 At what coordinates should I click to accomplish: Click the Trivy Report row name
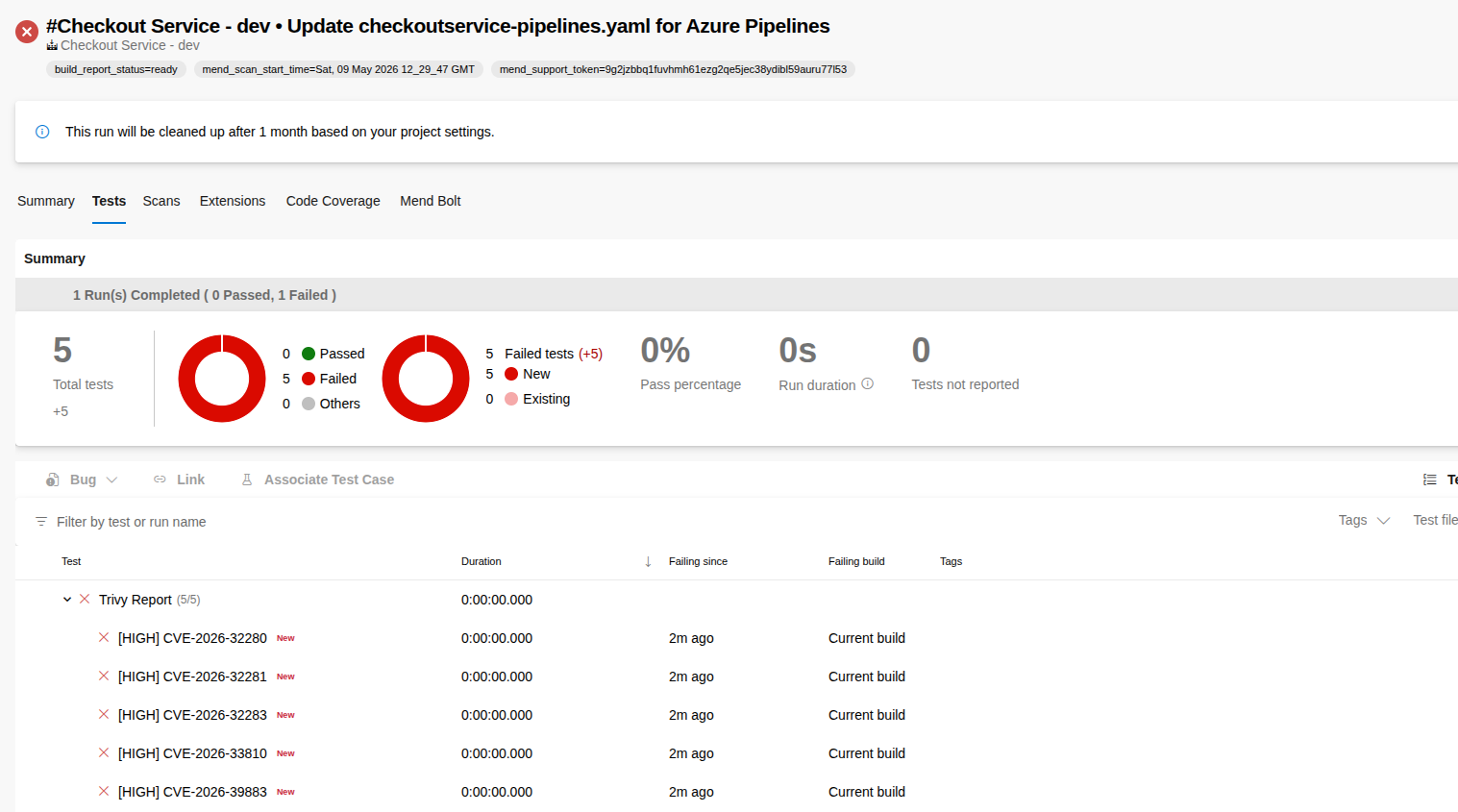point(136,600)
